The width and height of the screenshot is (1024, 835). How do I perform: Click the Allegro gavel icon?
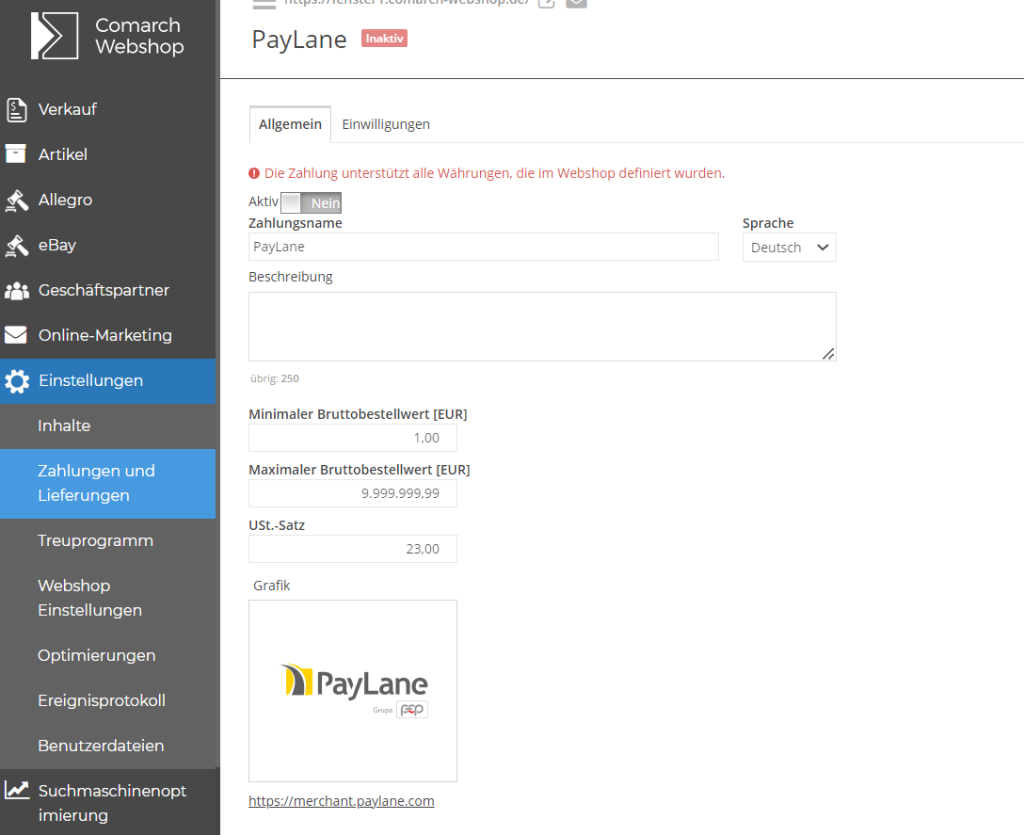tap(16, 200)
